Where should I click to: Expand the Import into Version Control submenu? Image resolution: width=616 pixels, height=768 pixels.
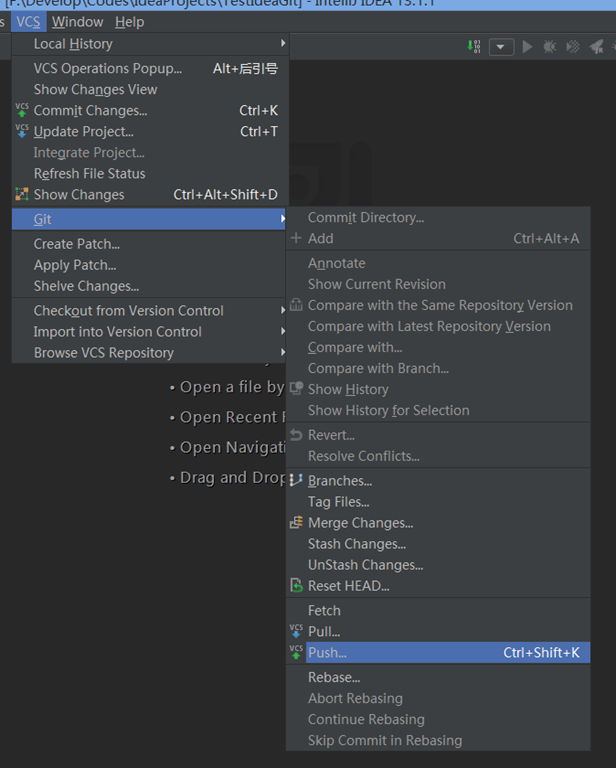[283, 332]
